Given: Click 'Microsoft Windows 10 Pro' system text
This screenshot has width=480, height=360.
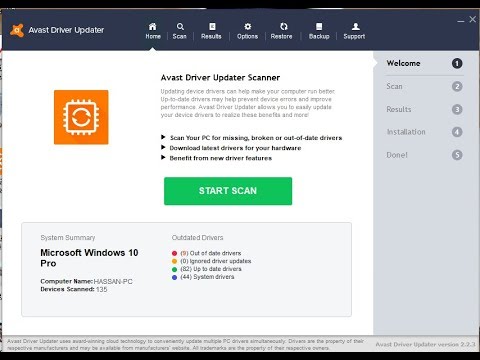Looking at the screenshot, I should [89, 258].
